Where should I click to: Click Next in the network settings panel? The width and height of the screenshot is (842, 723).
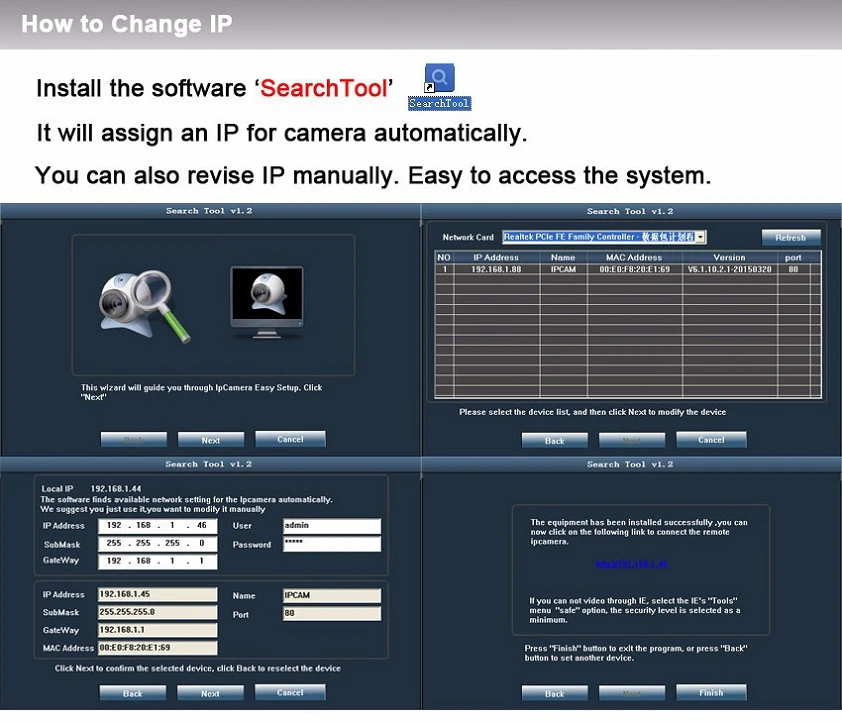coord(210,693)
